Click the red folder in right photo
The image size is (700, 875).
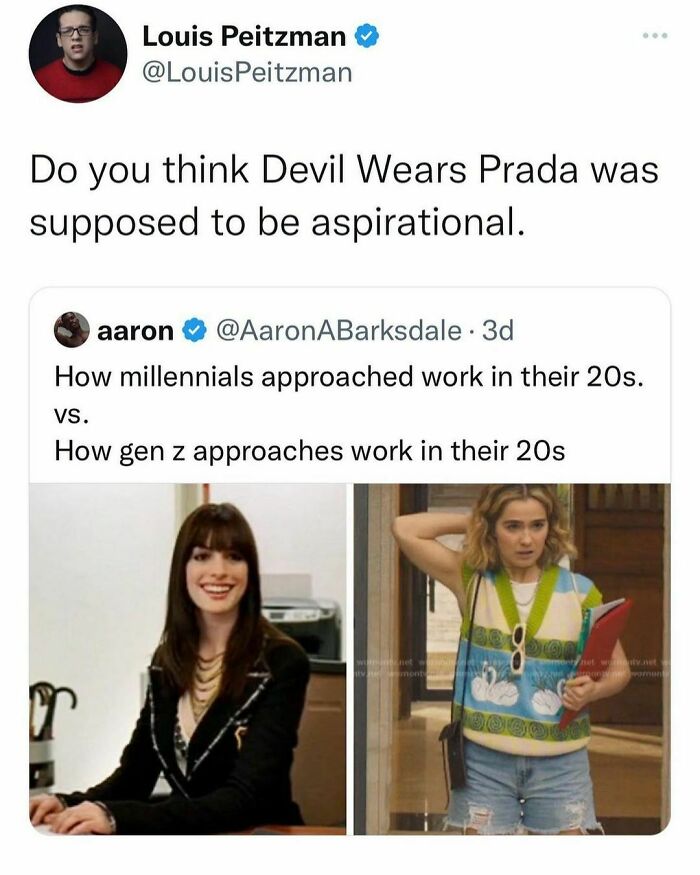pos(596,660)
